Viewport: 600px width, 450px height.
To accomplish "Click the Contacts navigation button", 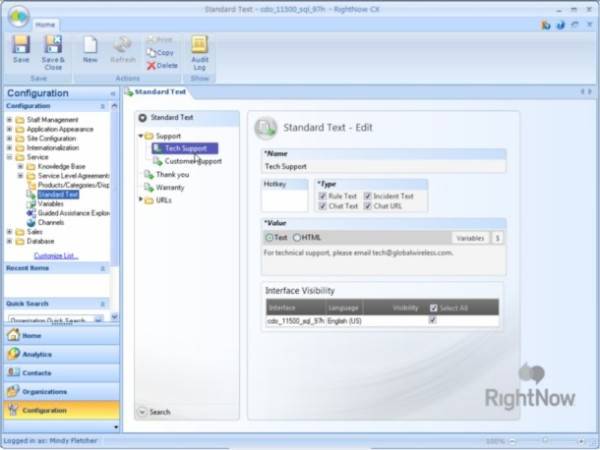I will click(x=61, y=373).
